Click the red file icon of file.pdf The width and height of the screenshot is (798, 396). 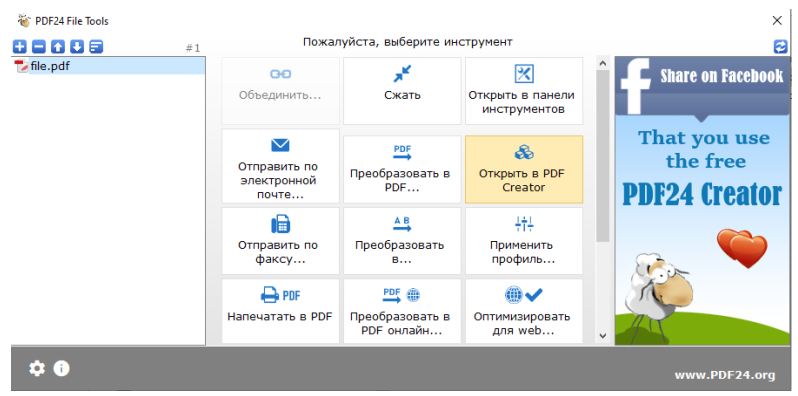pyautogui.click(x=21, y=66)
